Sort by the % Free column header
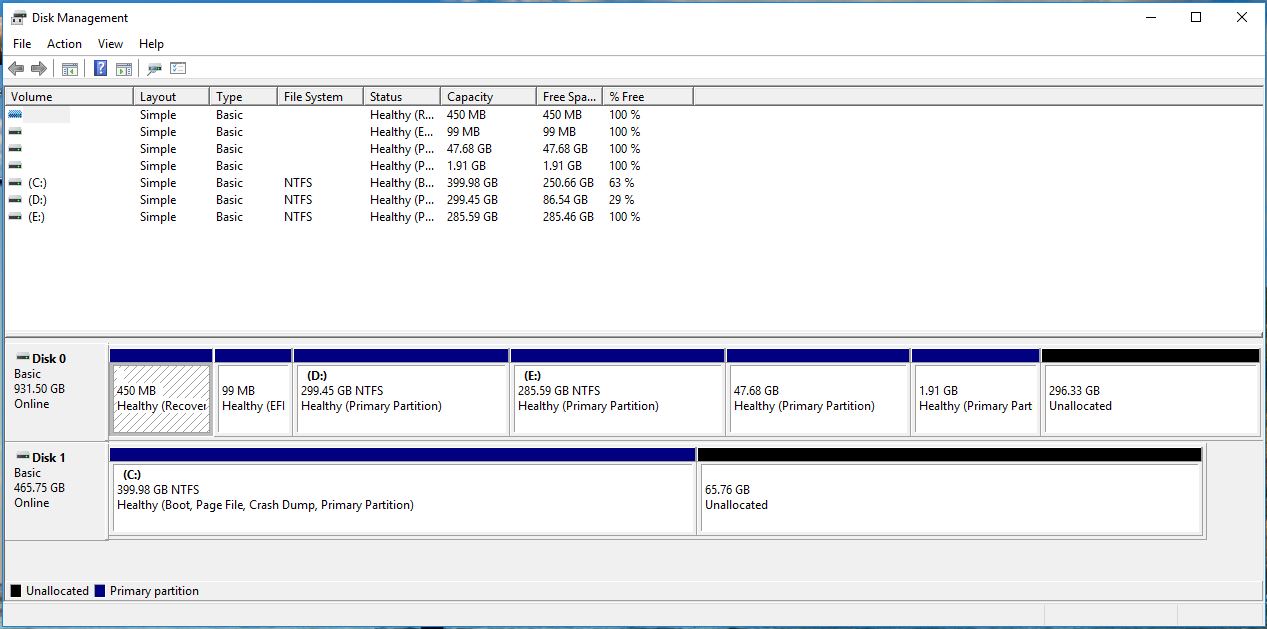The width and height of the screenshot is (1267, 629). tap(648, 97)
